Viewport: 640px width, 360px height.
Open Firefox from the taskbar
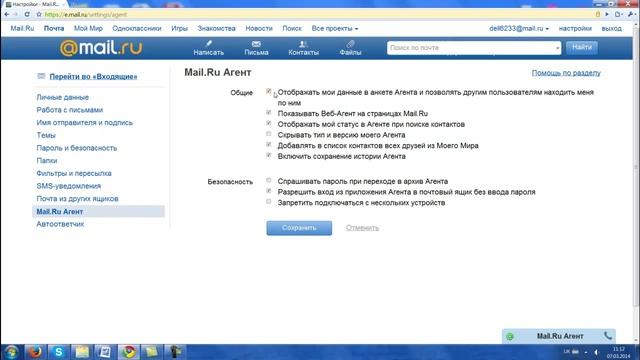35,352
